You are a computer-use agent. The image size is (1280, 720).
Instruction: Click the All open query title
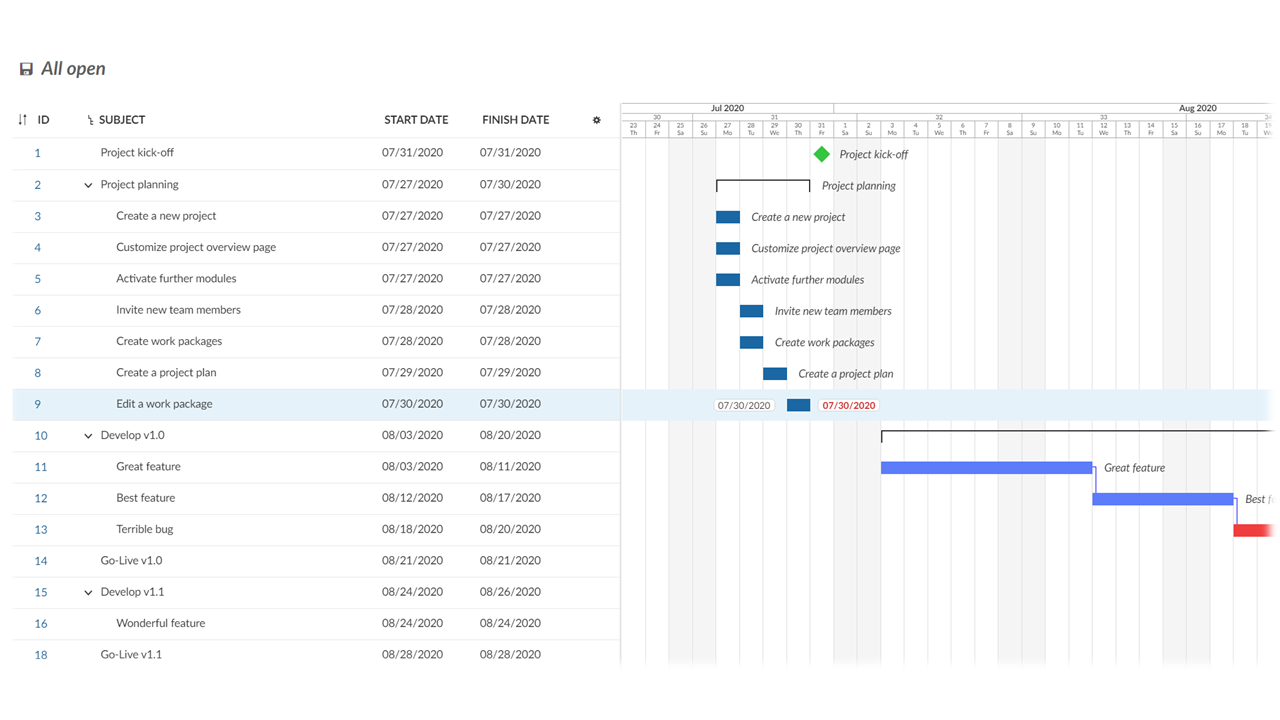(73, 69)
